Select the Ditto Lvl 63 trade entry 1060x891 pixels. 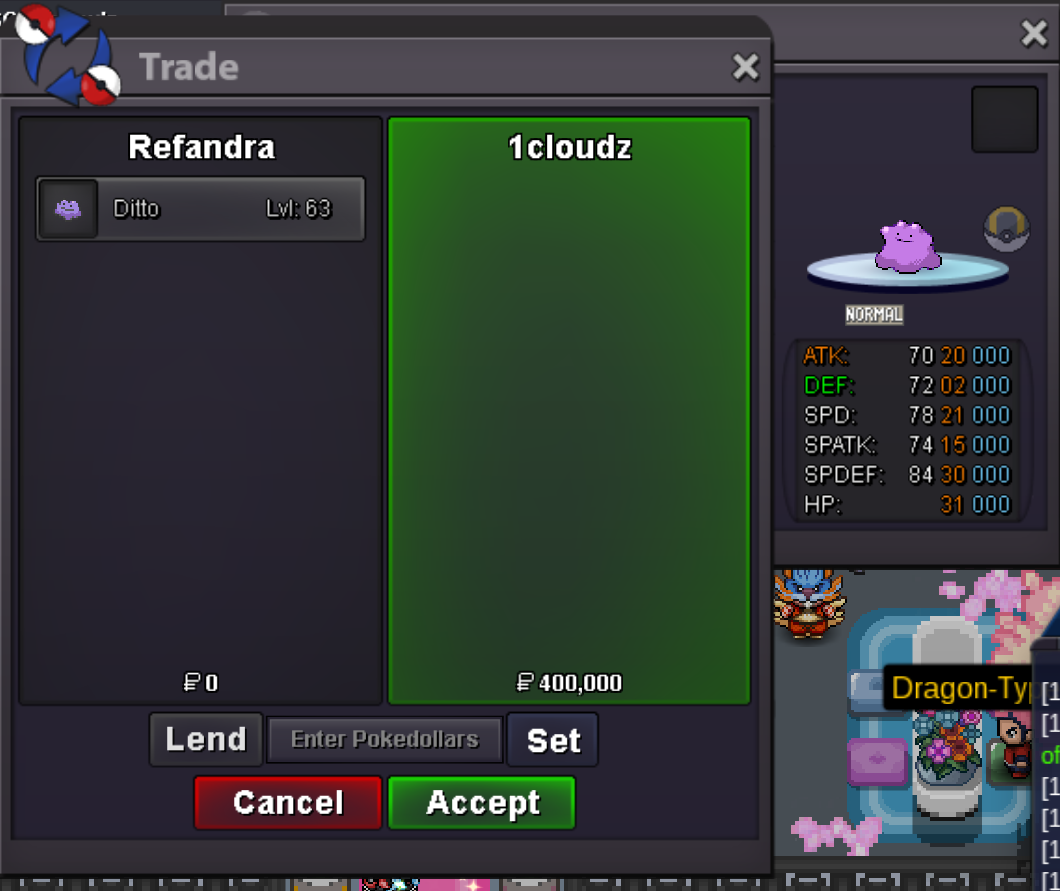tap(200, 209)
